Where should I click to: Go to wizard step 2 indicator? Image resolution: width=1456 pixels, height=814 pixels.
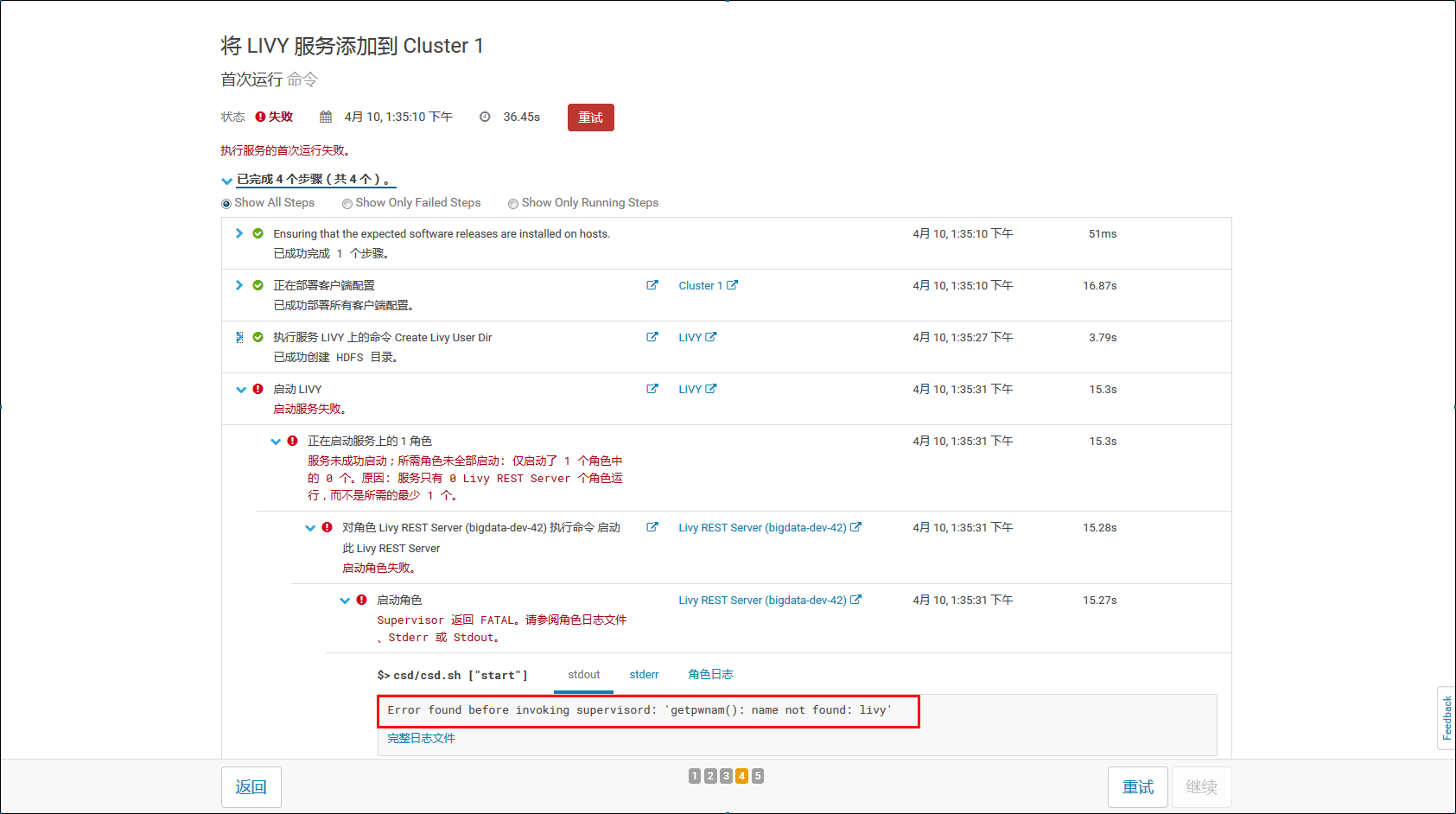point(710,776)
